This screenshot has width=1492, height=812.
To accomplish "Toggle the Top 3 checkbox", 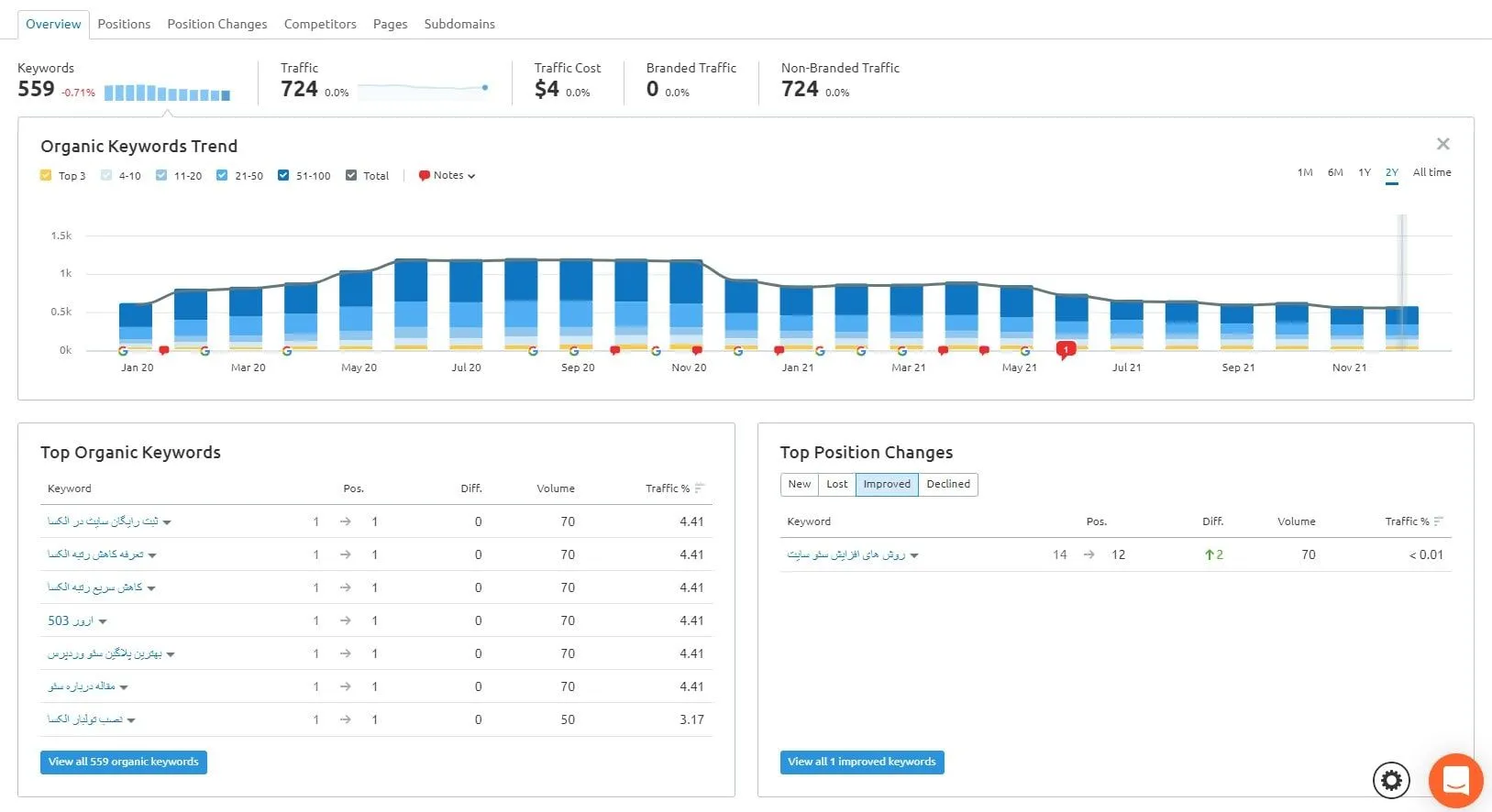I will (x=46, y=175).
